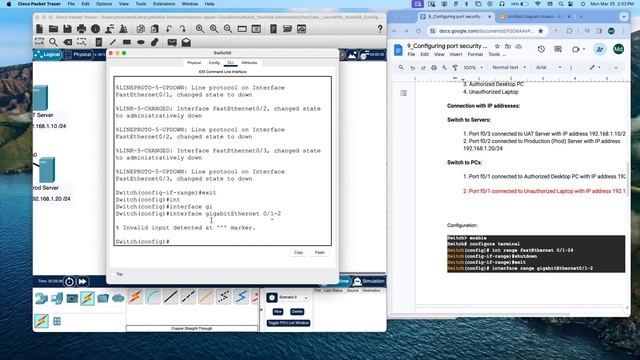
Task: Click Toggle PDU List Window button
Action: pyautogui.click(x=288, y=323)
